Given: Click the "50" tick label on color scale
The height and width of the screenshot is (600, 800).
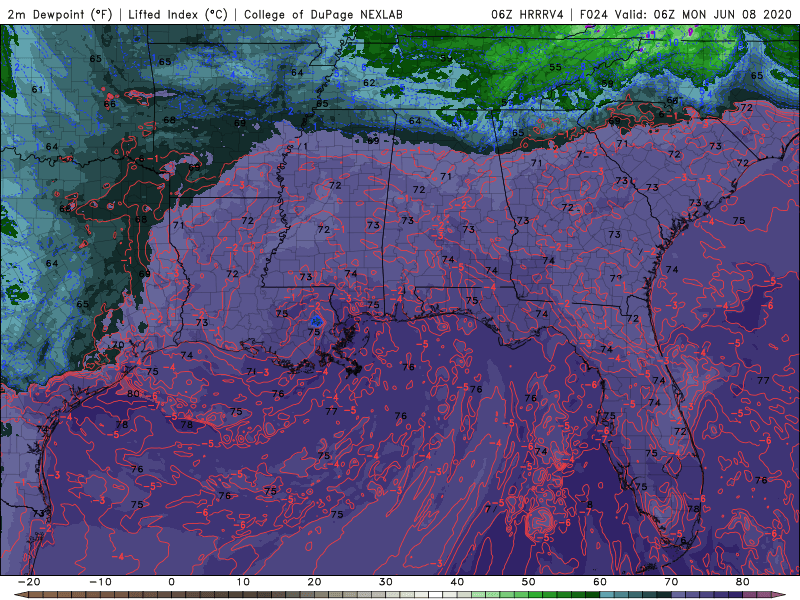Looking at the screenshot, I should pos(529,582).
